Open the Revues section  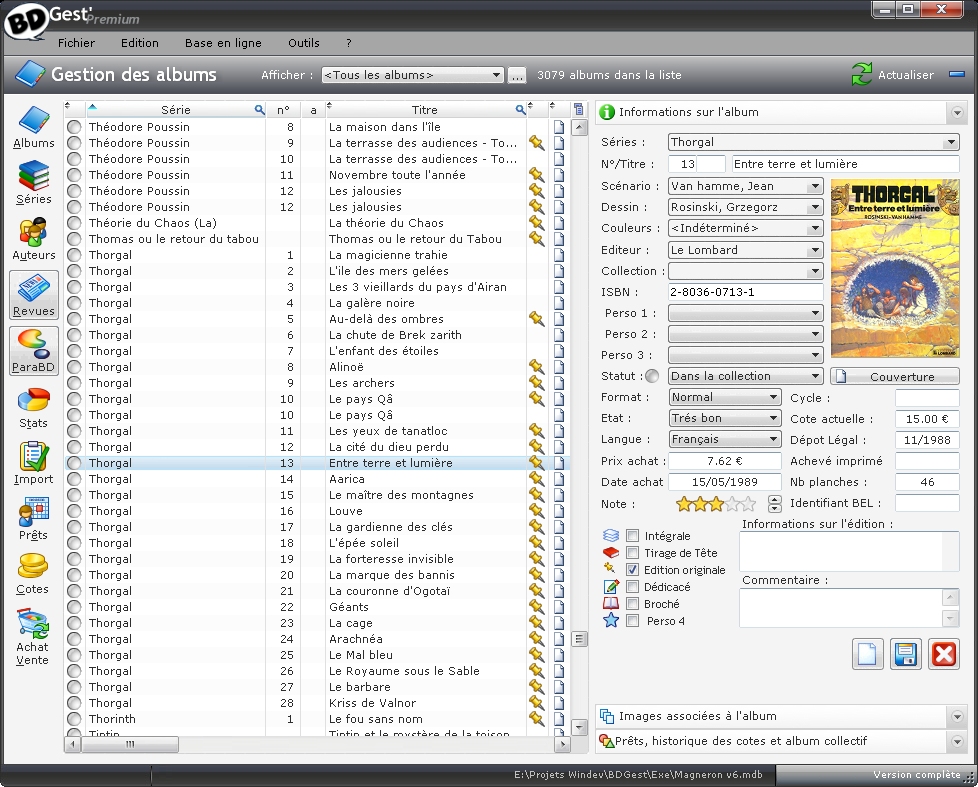pos(34,295)
